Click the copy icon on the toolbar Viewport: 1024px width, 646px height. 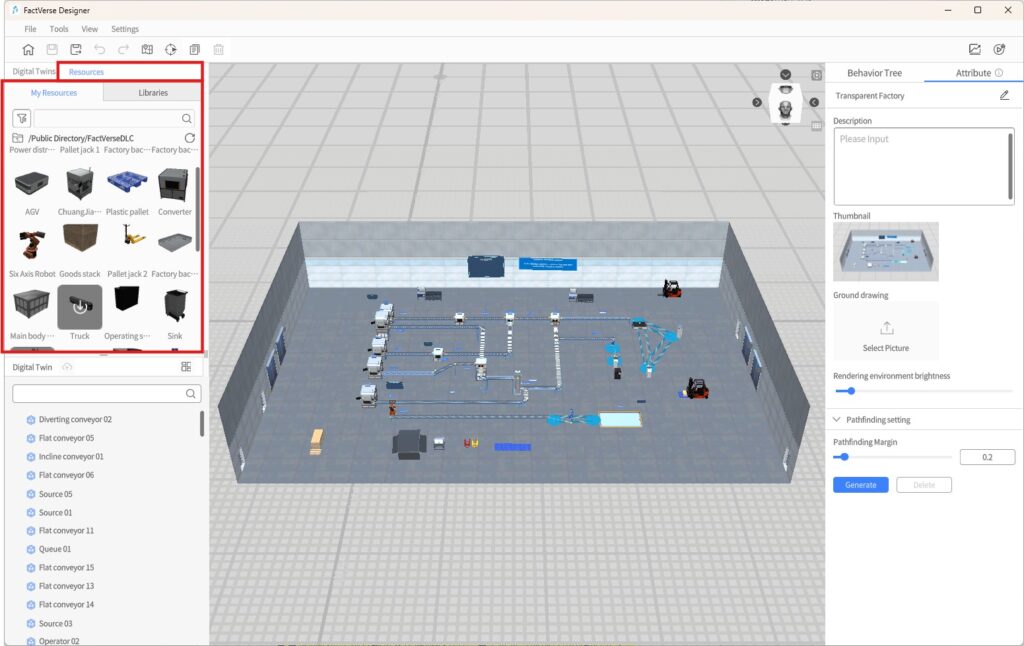click(195, 48)
